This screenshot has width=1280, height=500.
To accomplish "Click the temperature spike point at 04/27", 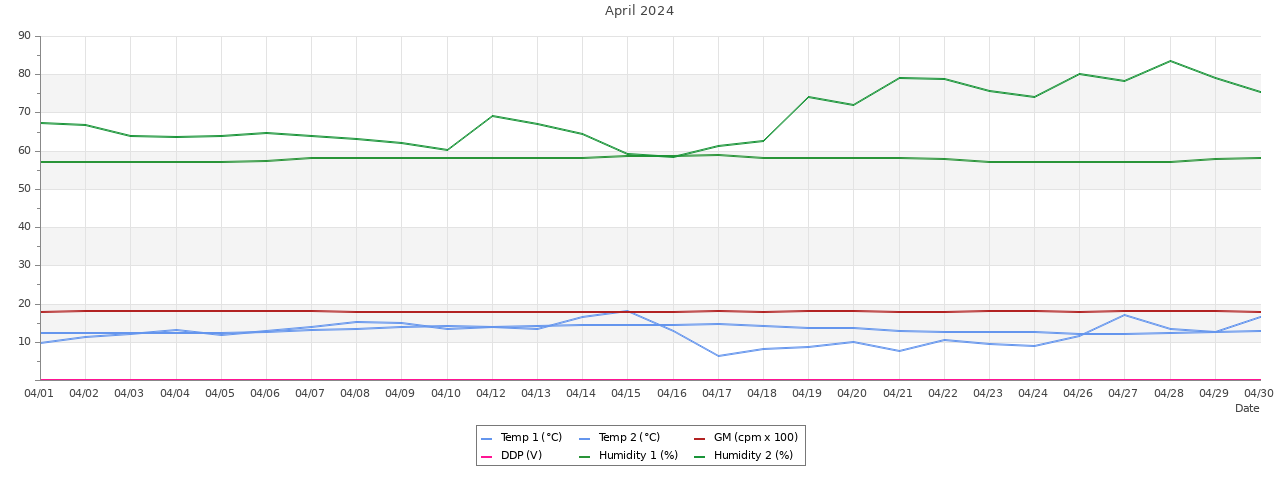I will pos(1125,315).
